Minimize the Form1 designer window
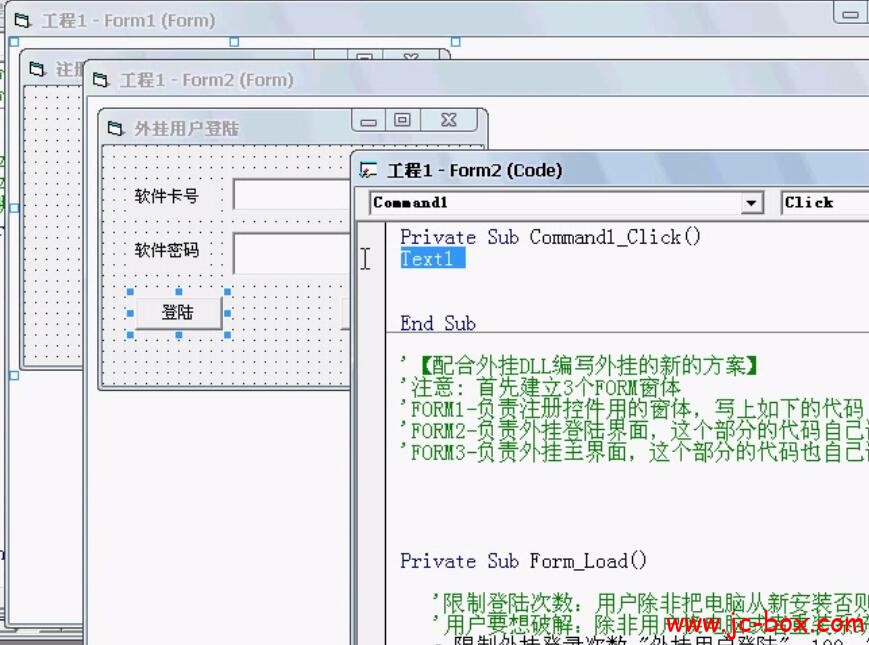Image resolution: width=869 pixels, height=645 pixels. (x=850, y=13)
